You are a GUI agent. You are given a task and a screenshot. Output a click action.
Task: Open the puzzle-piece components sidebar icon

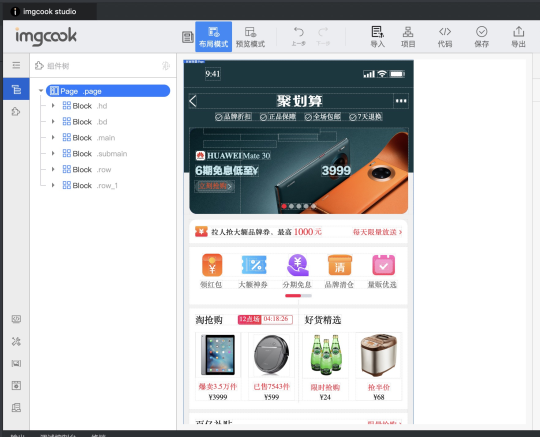tap(16, 112)
